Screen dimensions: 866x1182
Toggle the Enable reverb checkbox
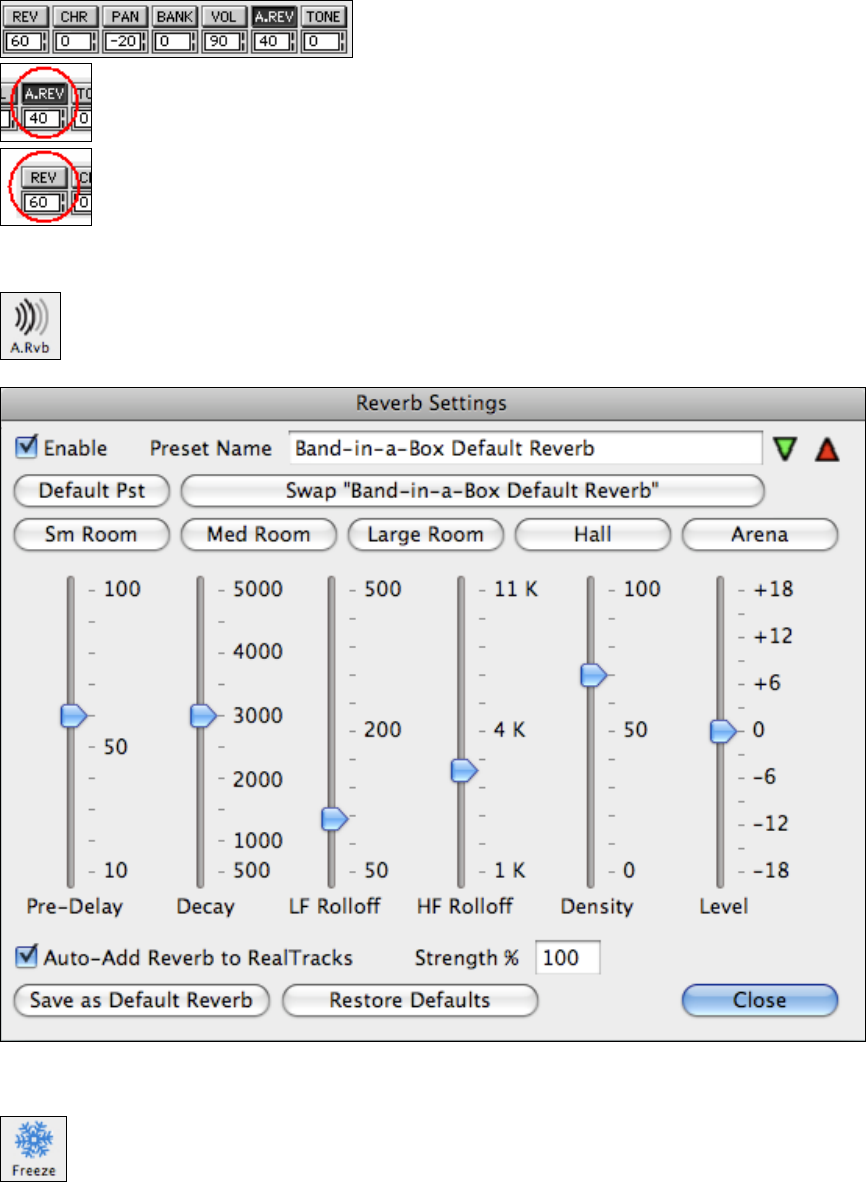pyautogui.click(x=26, y=447)
